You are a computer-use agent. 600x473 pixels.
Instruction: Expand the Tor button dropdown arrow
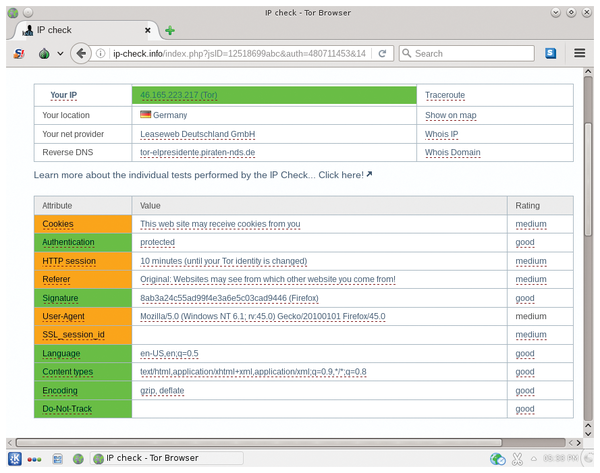click(x=60, y=54)
